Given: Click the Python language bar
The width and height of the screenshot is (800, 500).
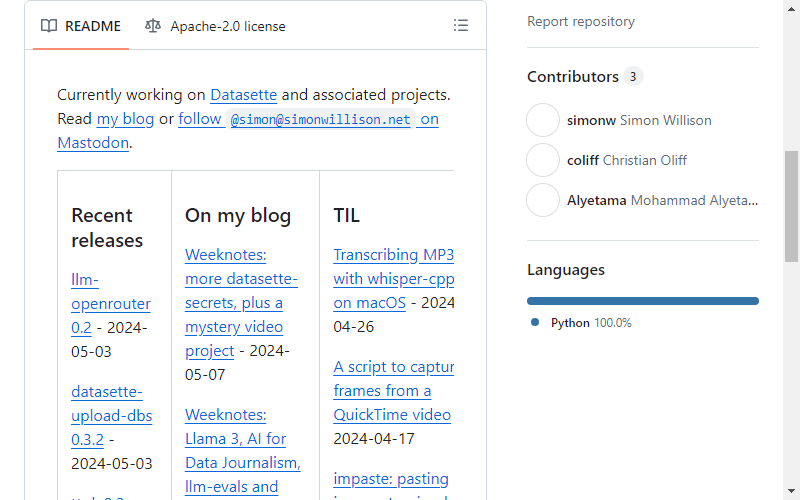Looking at the screenshot, I should click(643, 301).
